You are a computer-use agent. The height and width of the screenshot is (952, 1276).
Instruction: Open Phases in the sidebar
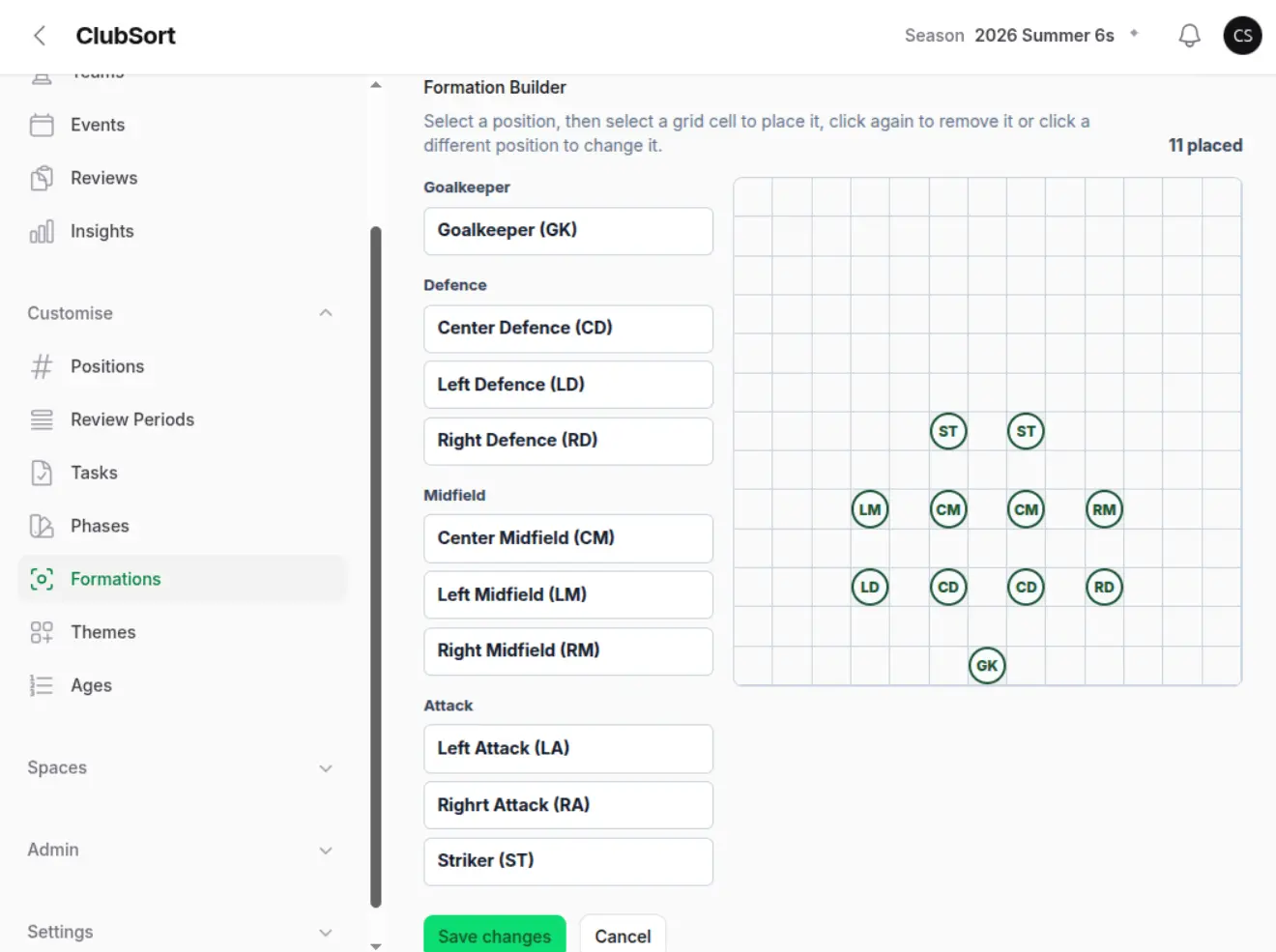(x=100, y=526)
